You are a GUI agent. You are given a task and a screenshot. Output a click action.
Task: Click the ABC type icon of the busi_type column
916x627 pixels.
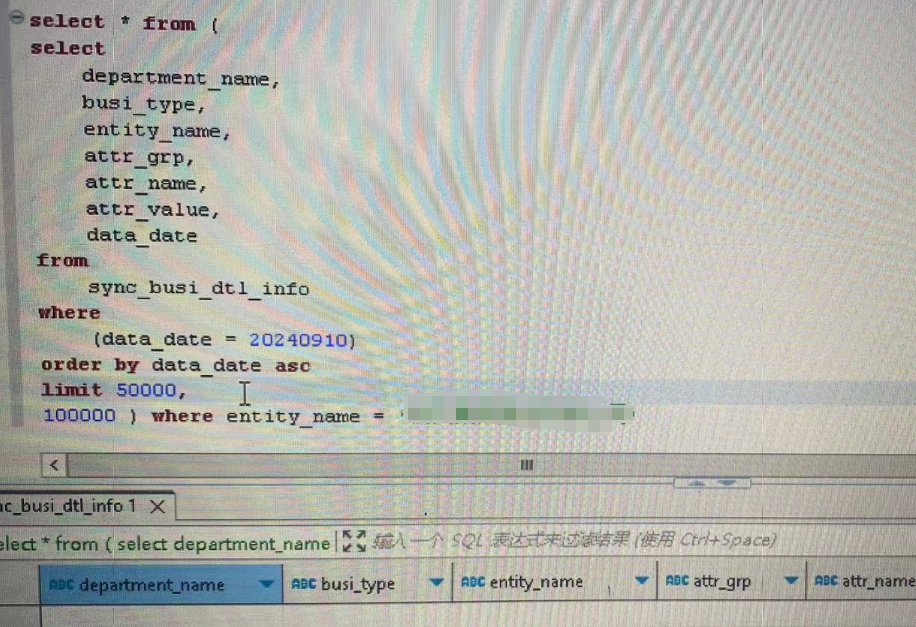click(x=303, y=583)
